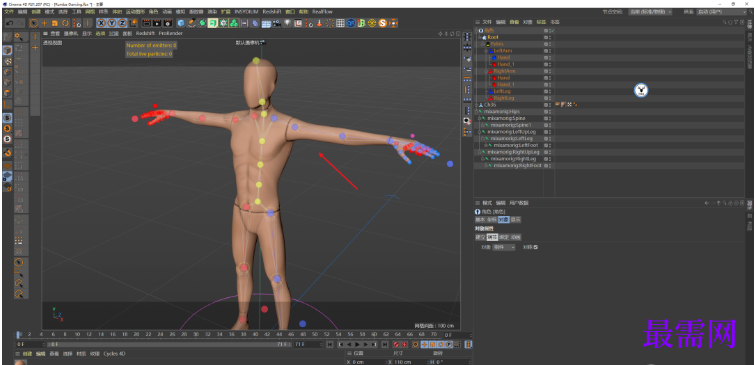This screenshot has height=365, width=755.
Task: Collapse the LeftArm tree node
Action: click(x=485, y=51)
